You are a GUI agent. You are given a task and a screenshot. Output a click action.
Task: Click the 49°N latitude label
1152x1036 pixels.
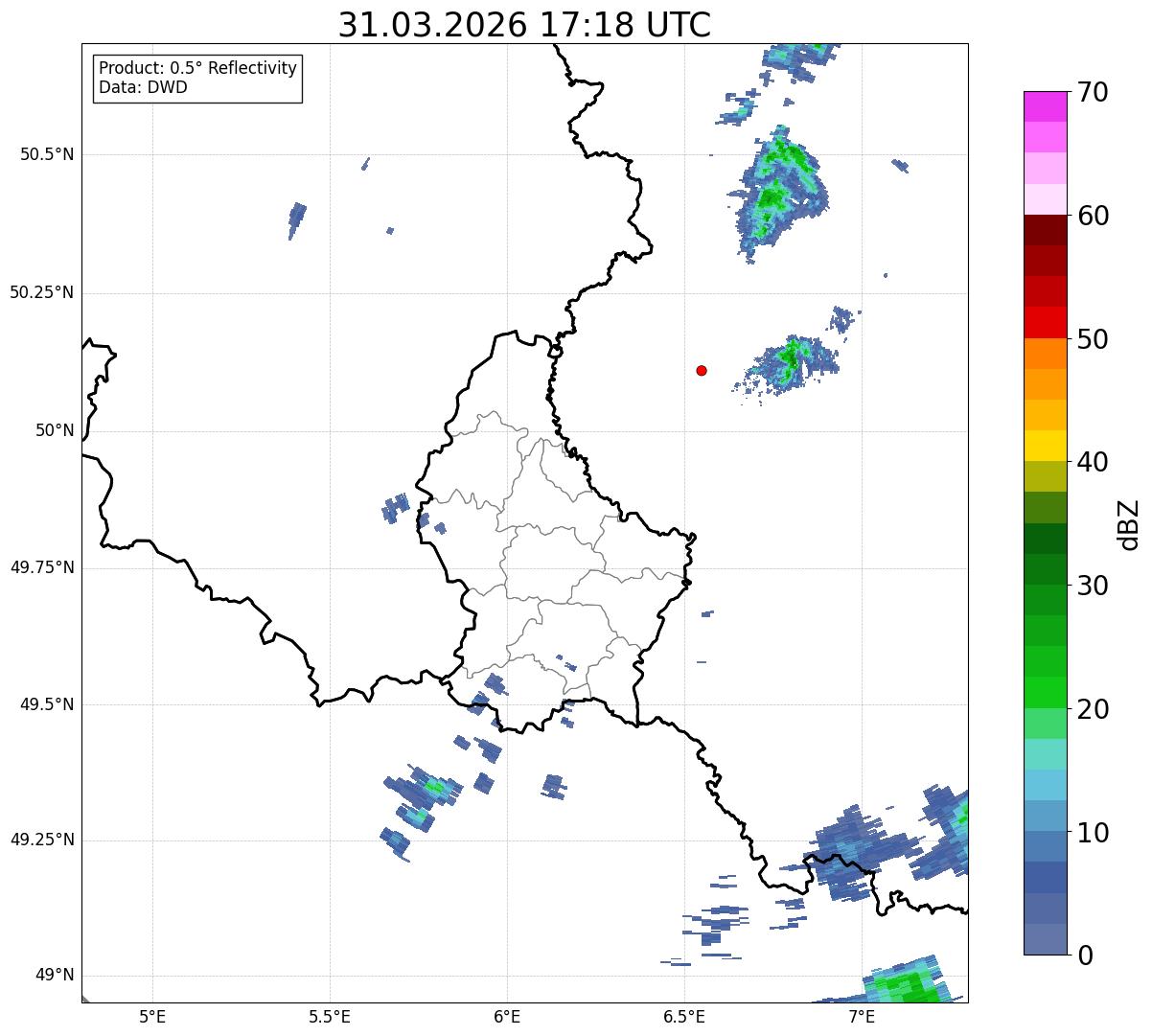[x=55, y=976]
